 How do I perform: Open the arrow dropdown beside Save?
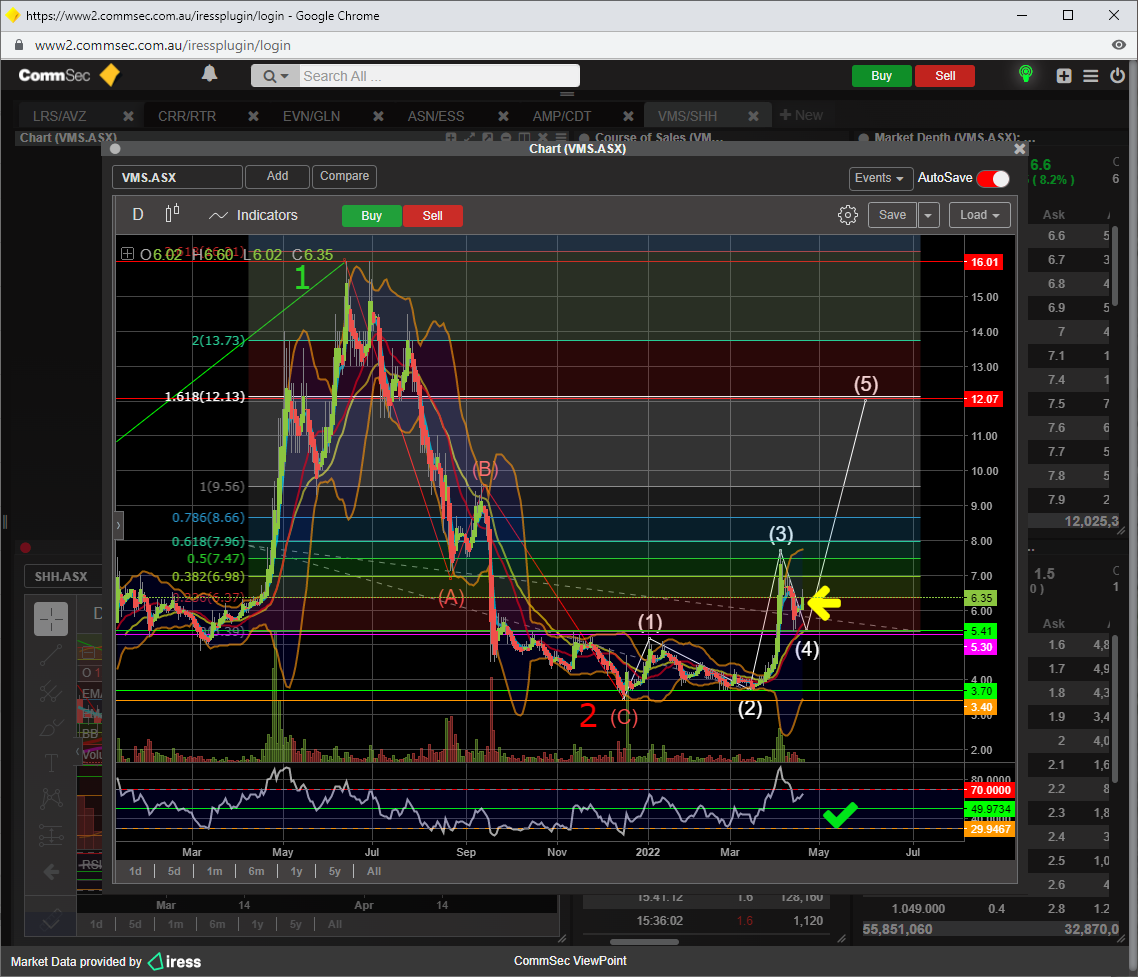coord(929,215)
